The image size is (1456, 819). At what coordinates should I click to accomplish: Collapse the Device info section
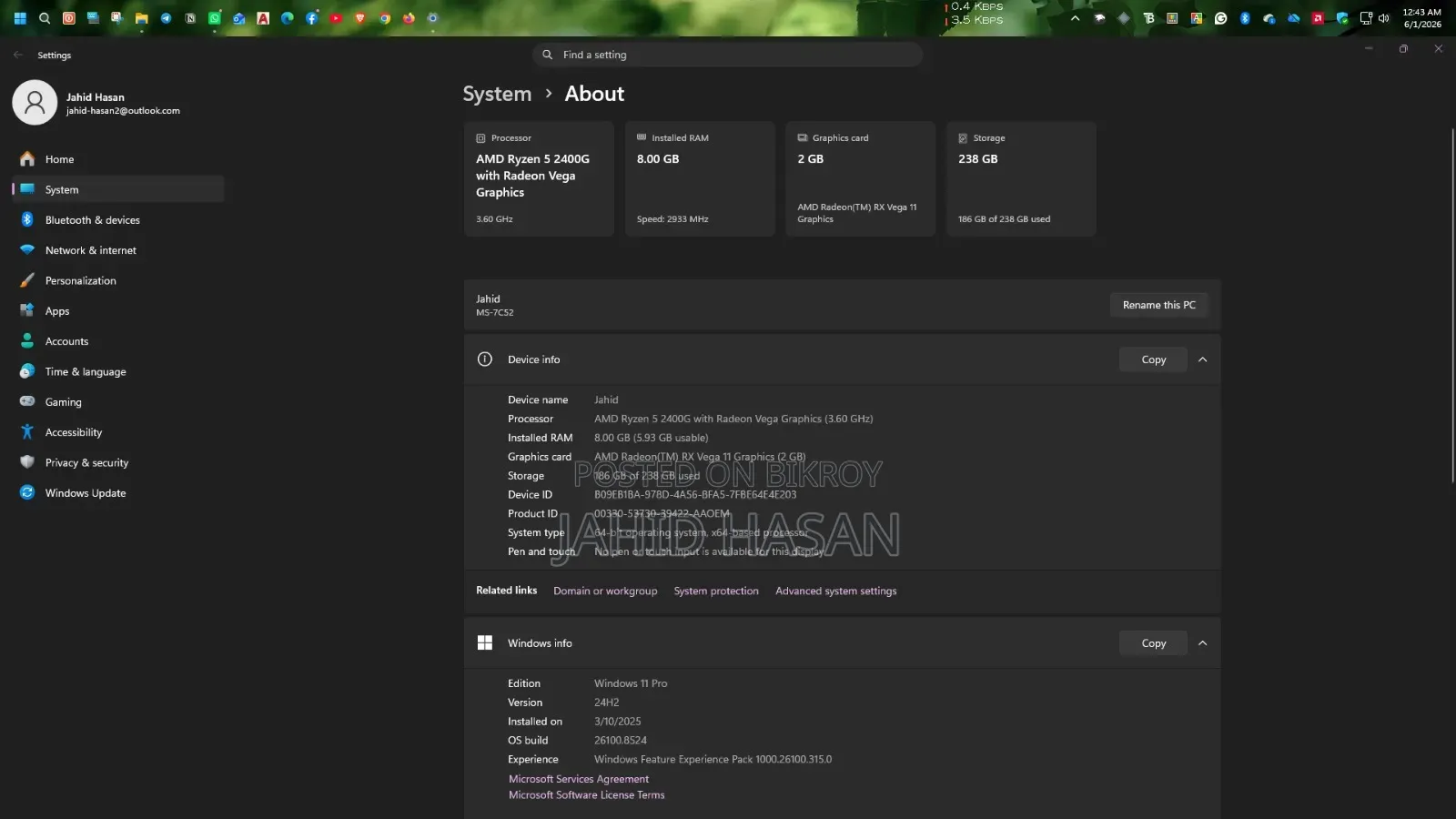point(1202,359)
